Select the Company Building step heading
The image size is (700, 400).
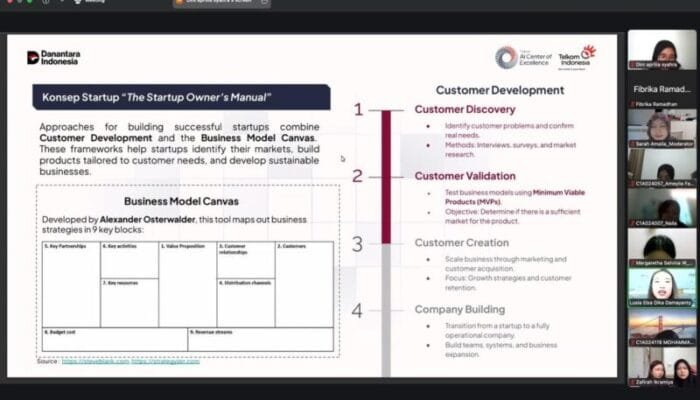click(460, 309)
